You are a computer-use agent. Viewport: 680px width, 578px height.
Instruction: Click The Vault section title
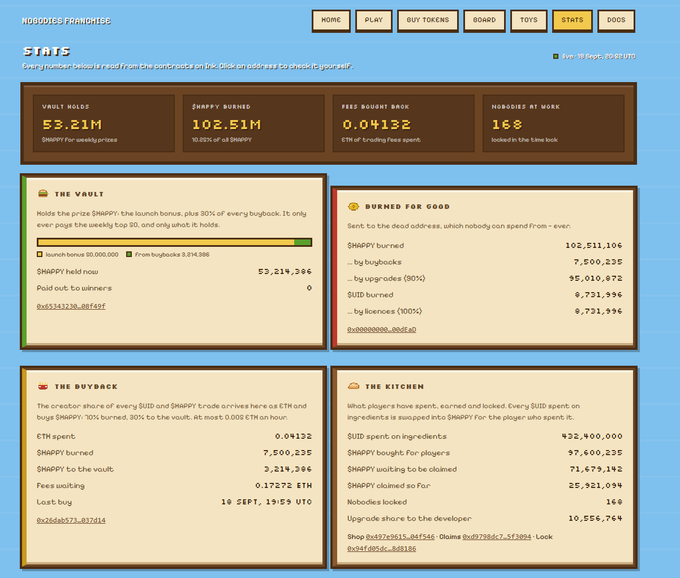tap(79, 194)
